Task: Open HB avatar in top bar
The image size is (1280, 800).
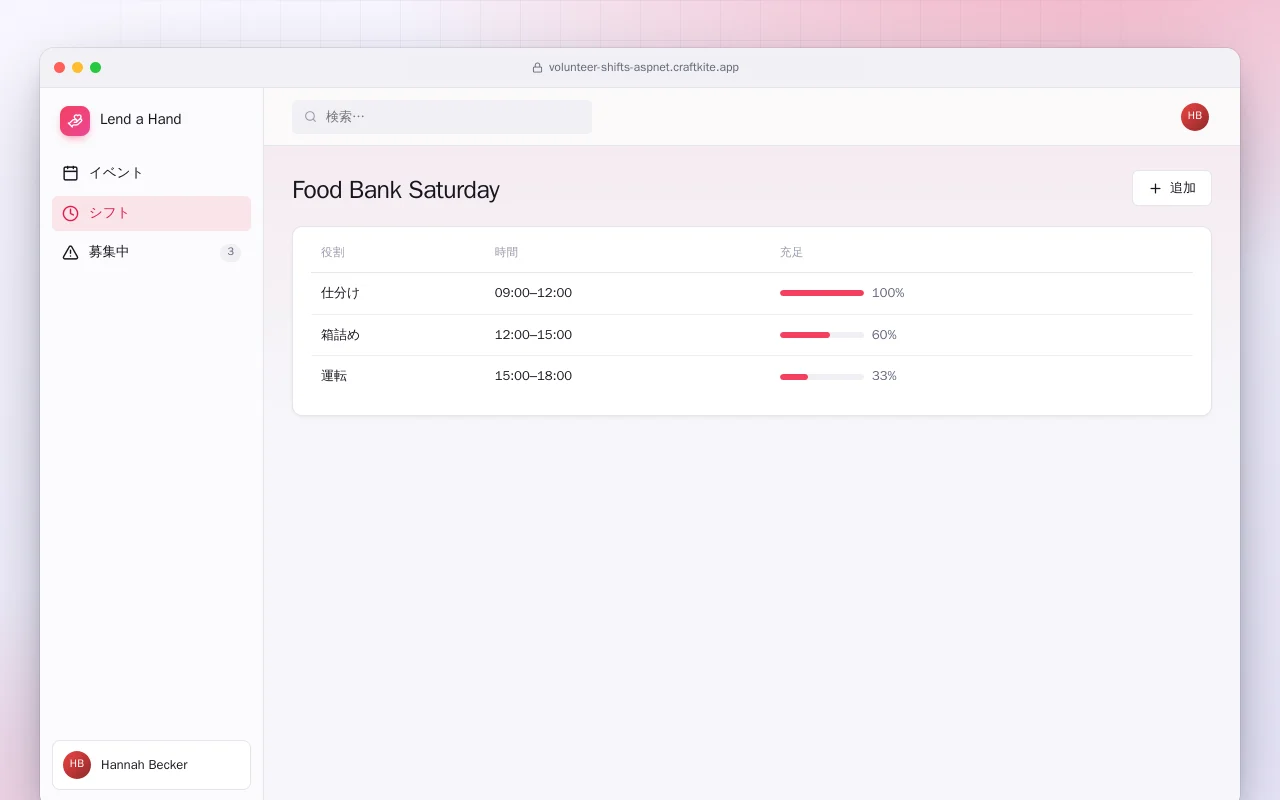Action: (x=1195, y=117)
